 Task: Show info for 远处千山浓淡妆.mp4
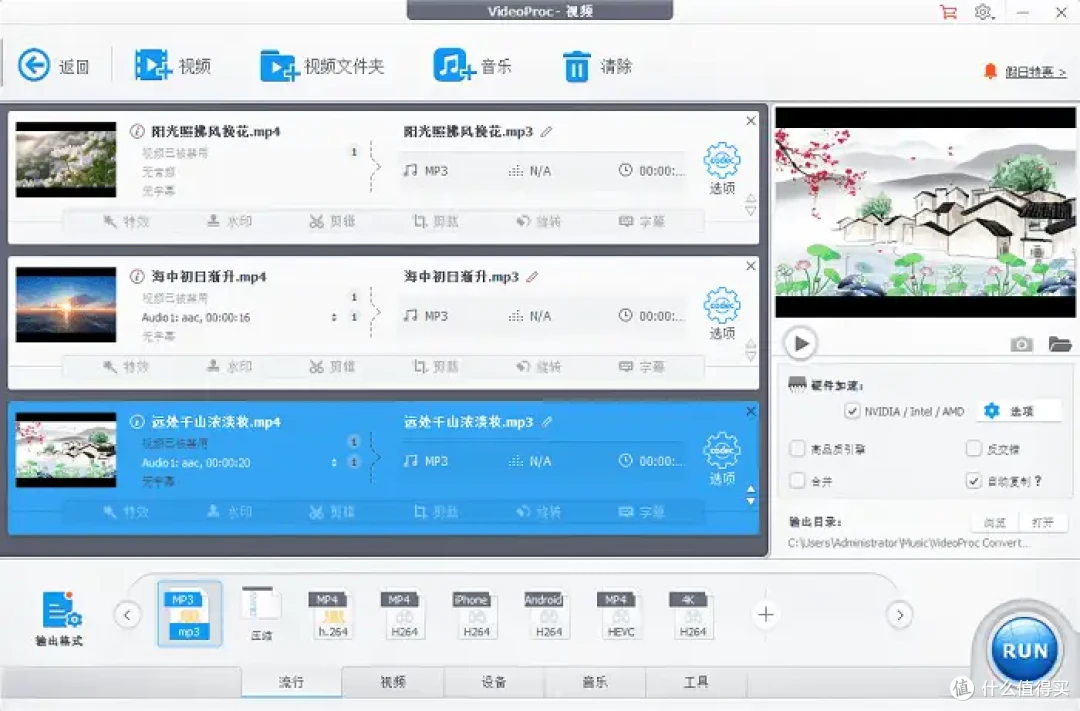[137, 422]
